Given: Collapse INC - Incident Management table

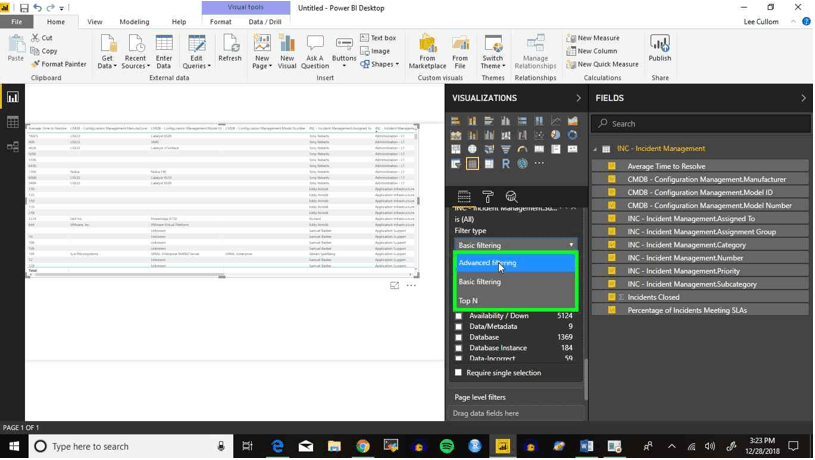Looking at the screenshot, I should [595, 149].
